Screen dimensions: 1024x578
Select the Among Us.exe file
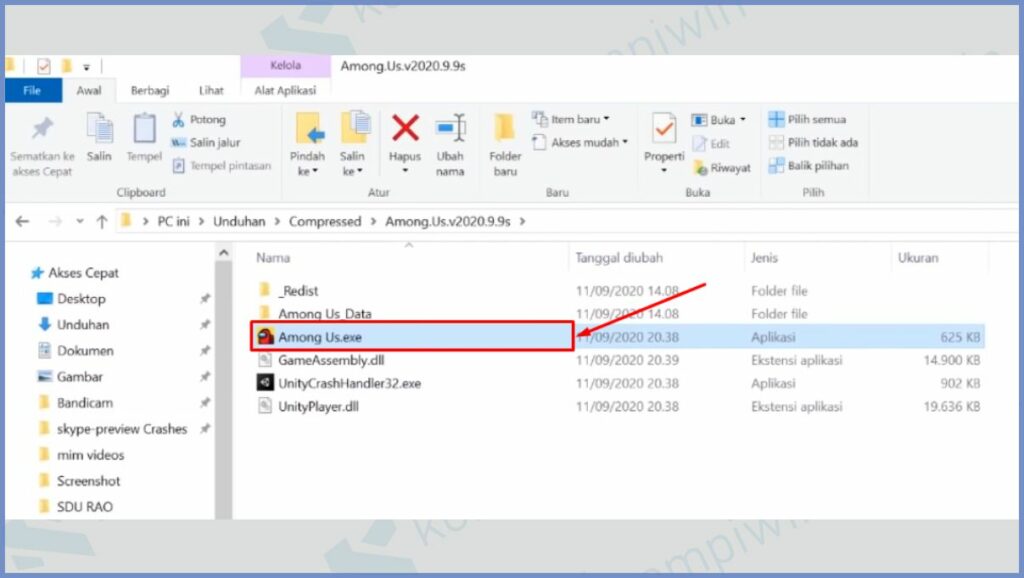coord(320,337)
